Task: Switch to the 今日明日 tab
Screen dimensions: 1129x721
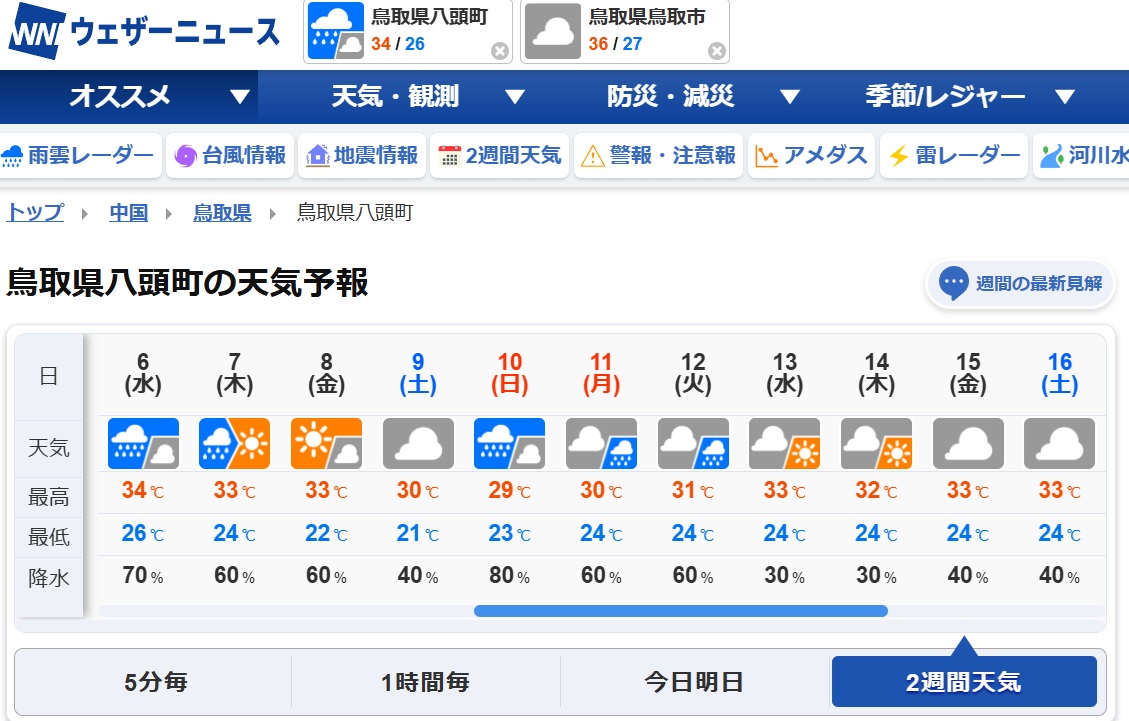Action: [x=694, y=682]
